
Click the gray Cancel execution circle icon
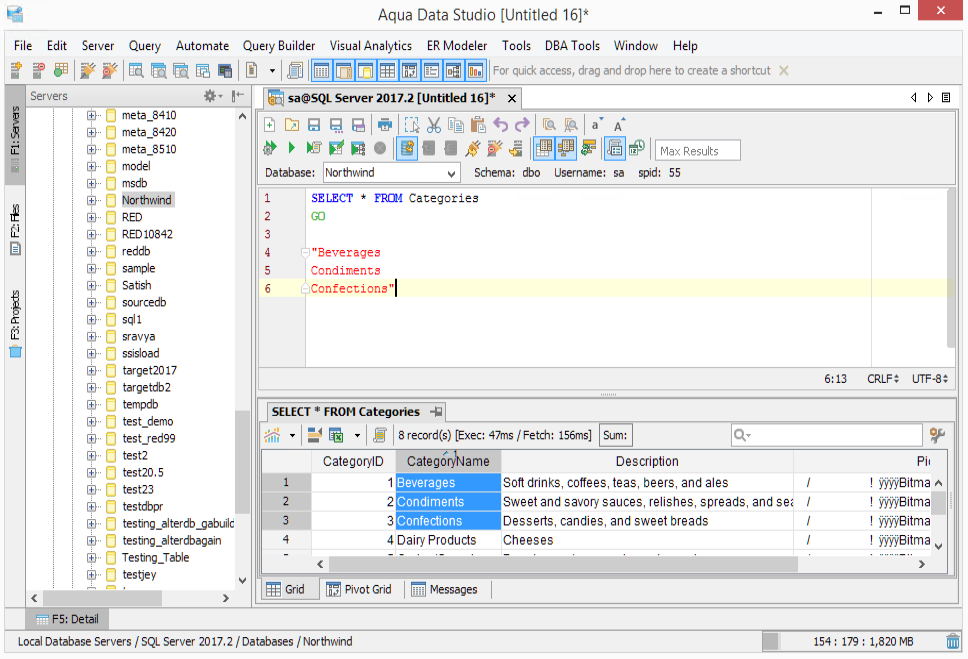pyautogui.click(x=380, y=149)
